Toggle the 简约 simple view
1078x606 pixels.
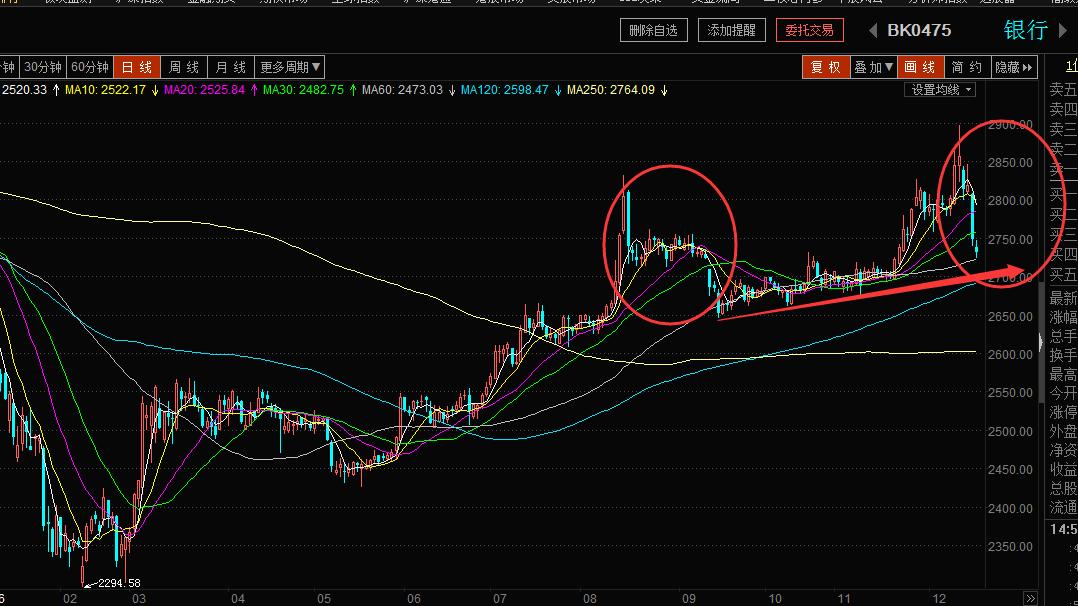[967, 67]
